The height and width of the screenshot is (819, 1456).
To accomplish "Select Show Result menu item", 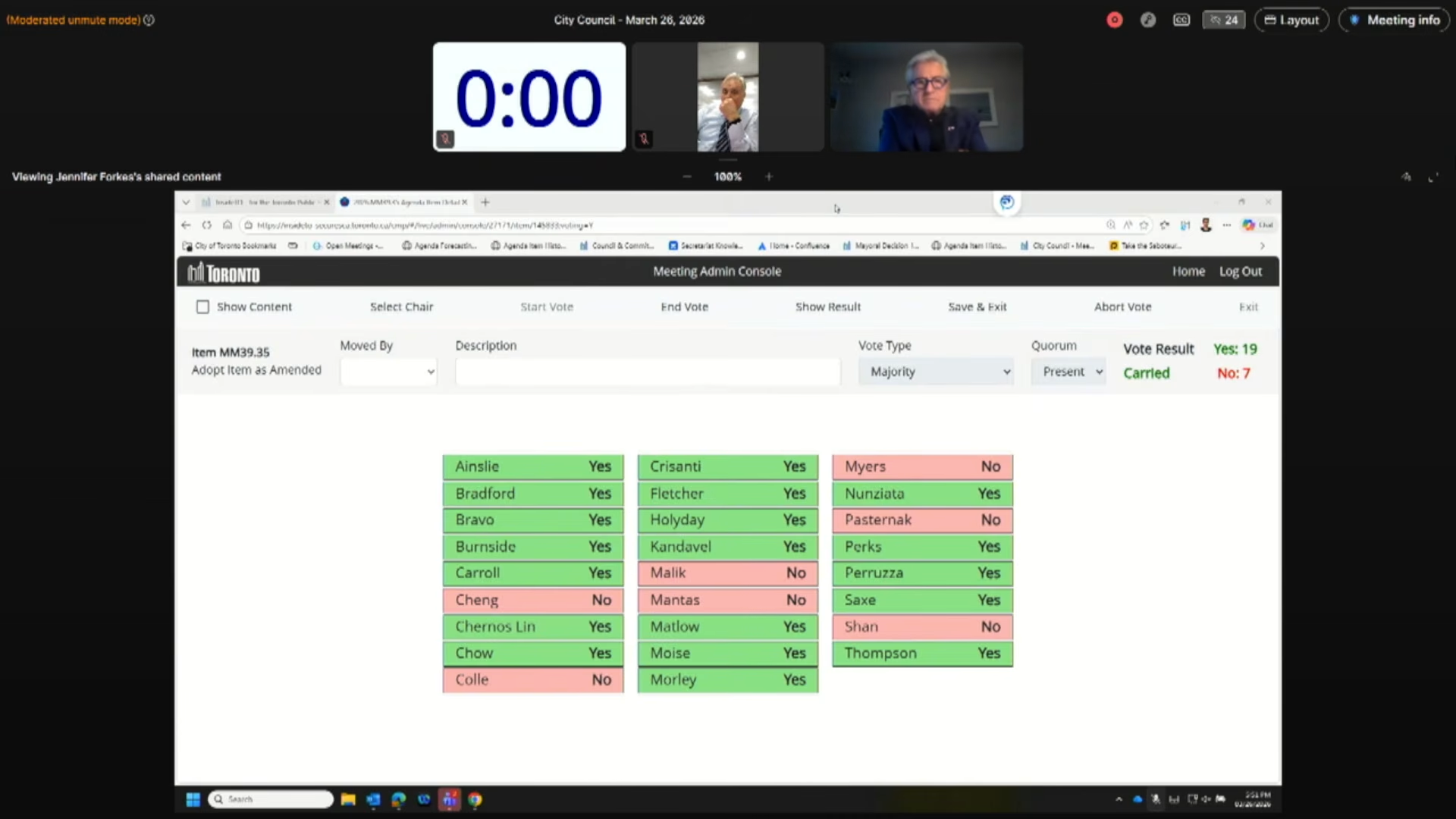I will click(828, 307).
